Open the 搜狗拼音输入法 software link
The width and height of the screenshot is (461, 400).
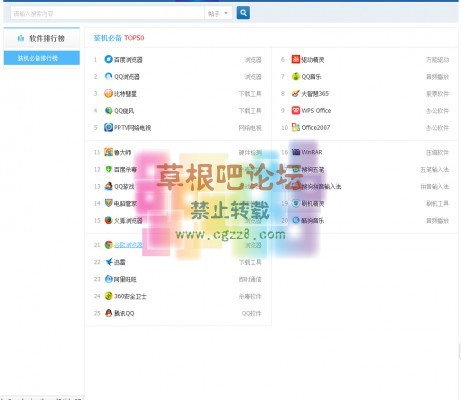321,186
